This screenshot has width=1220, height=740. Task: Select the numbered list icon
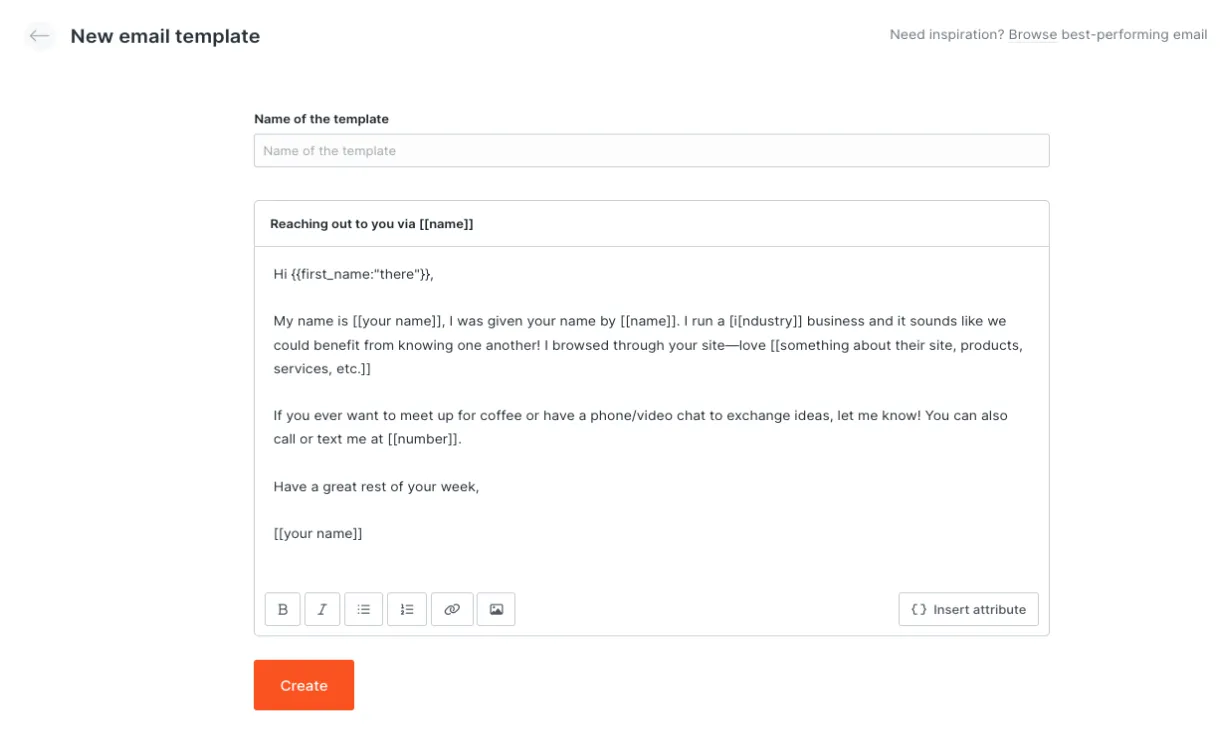pos(407,608)
